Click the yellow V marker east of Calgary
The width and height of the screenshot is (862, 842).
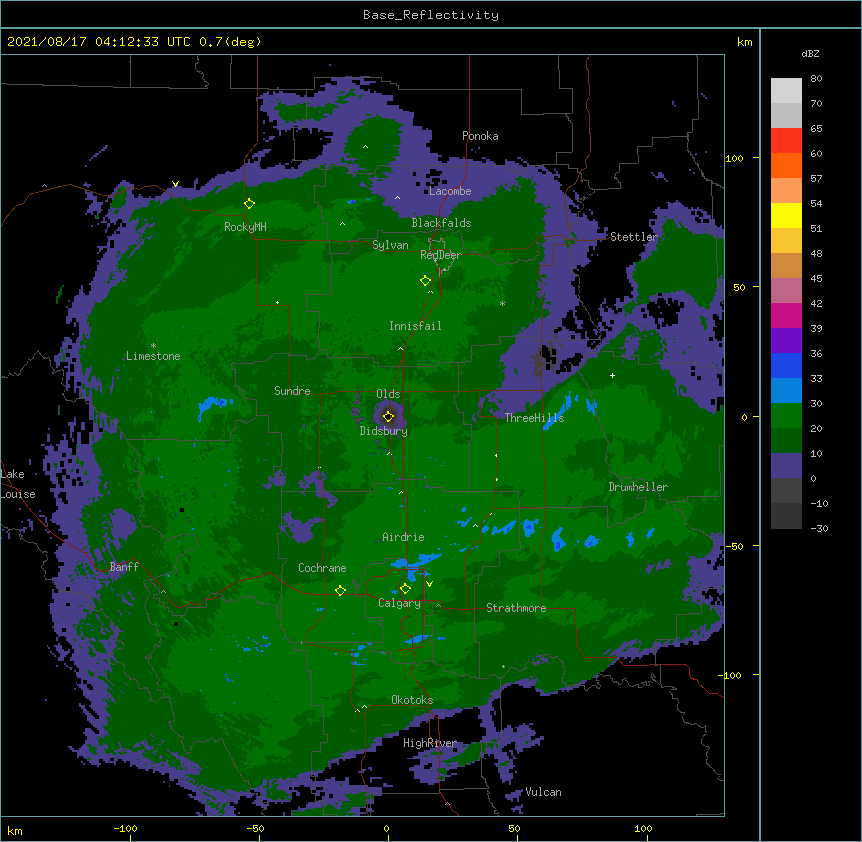coord(429,584)
